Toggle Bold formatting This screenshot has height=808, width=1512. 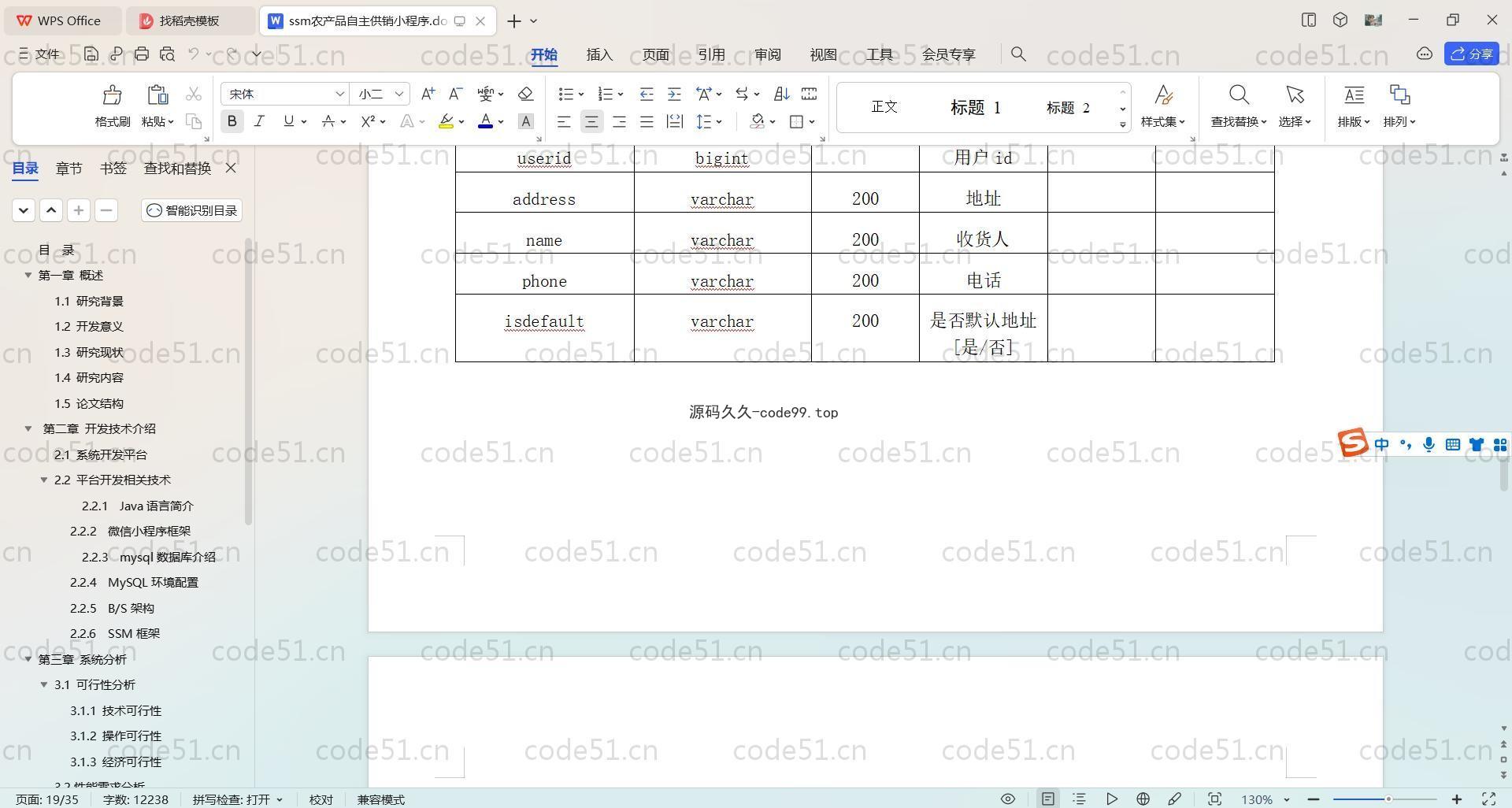click(x=232, y=121)
